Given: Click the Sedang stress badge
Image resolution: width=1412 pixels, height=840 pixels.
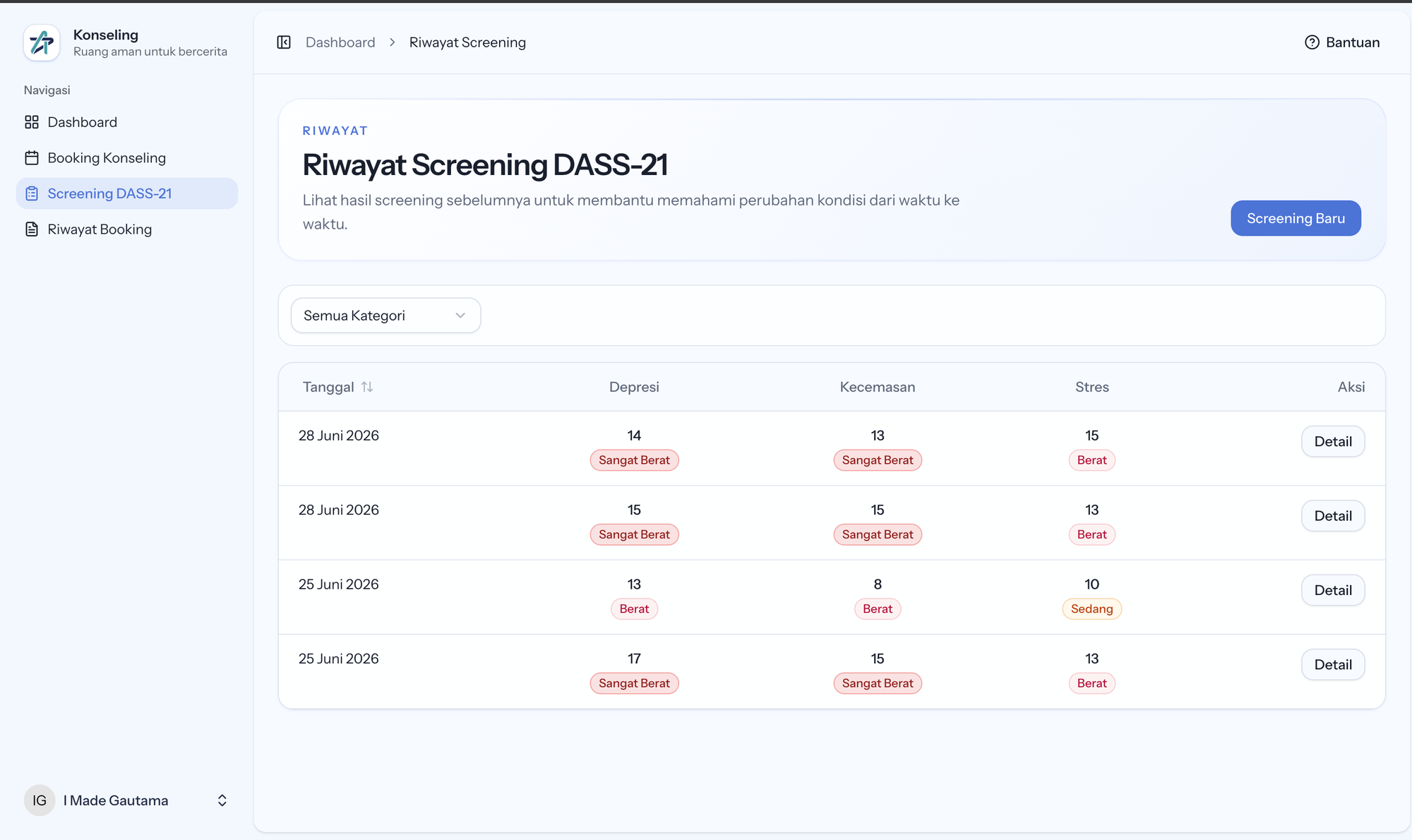Looking at the screenshot, I should (x=1091, y=609).
